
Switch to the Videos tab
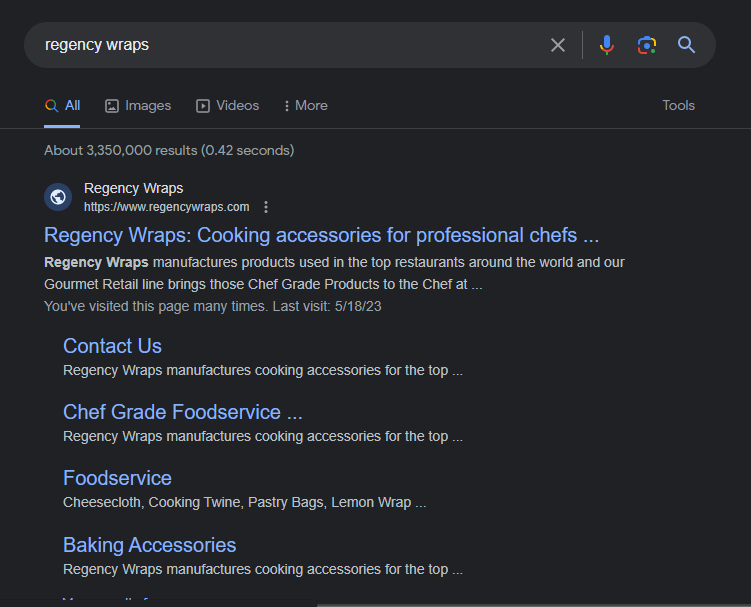click(228, 105)
